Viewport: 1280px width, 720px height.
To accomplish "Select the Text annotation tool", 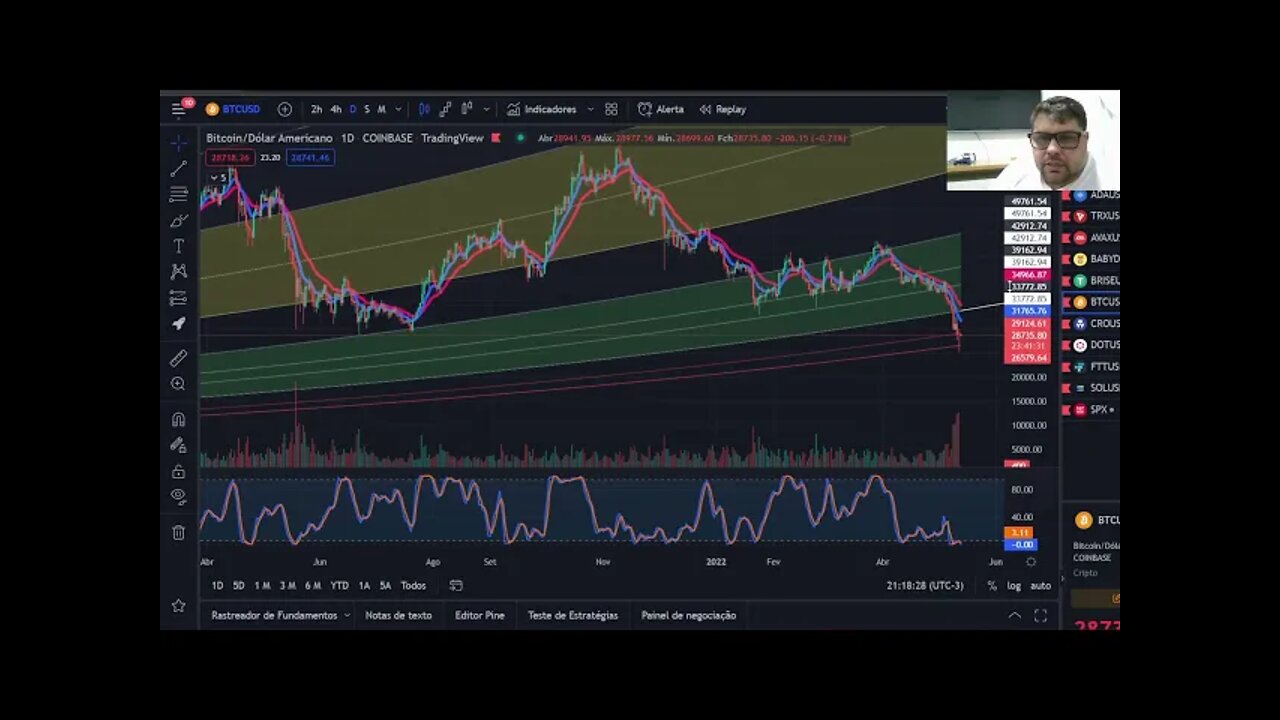I will click(x=178, y=246).
